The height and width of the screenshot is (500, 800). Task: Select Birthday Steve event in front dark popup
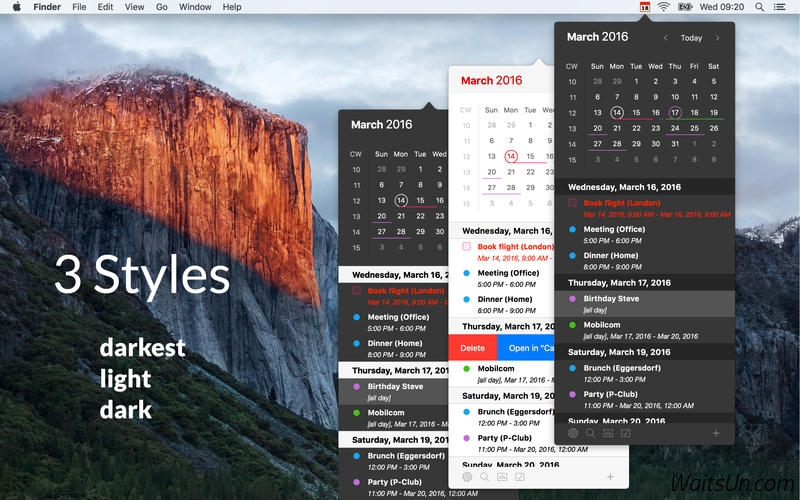pos(644,304)
